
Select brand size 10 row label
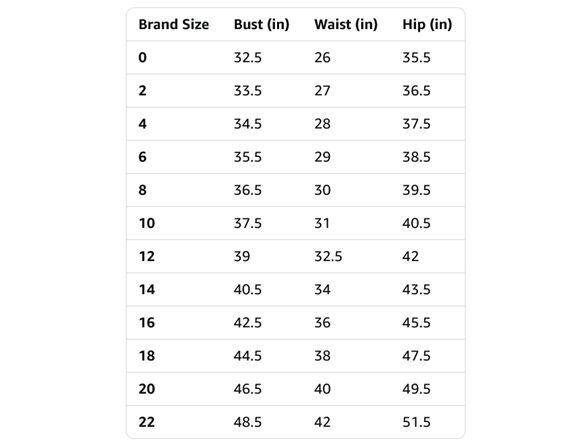[x=147, y=223]
